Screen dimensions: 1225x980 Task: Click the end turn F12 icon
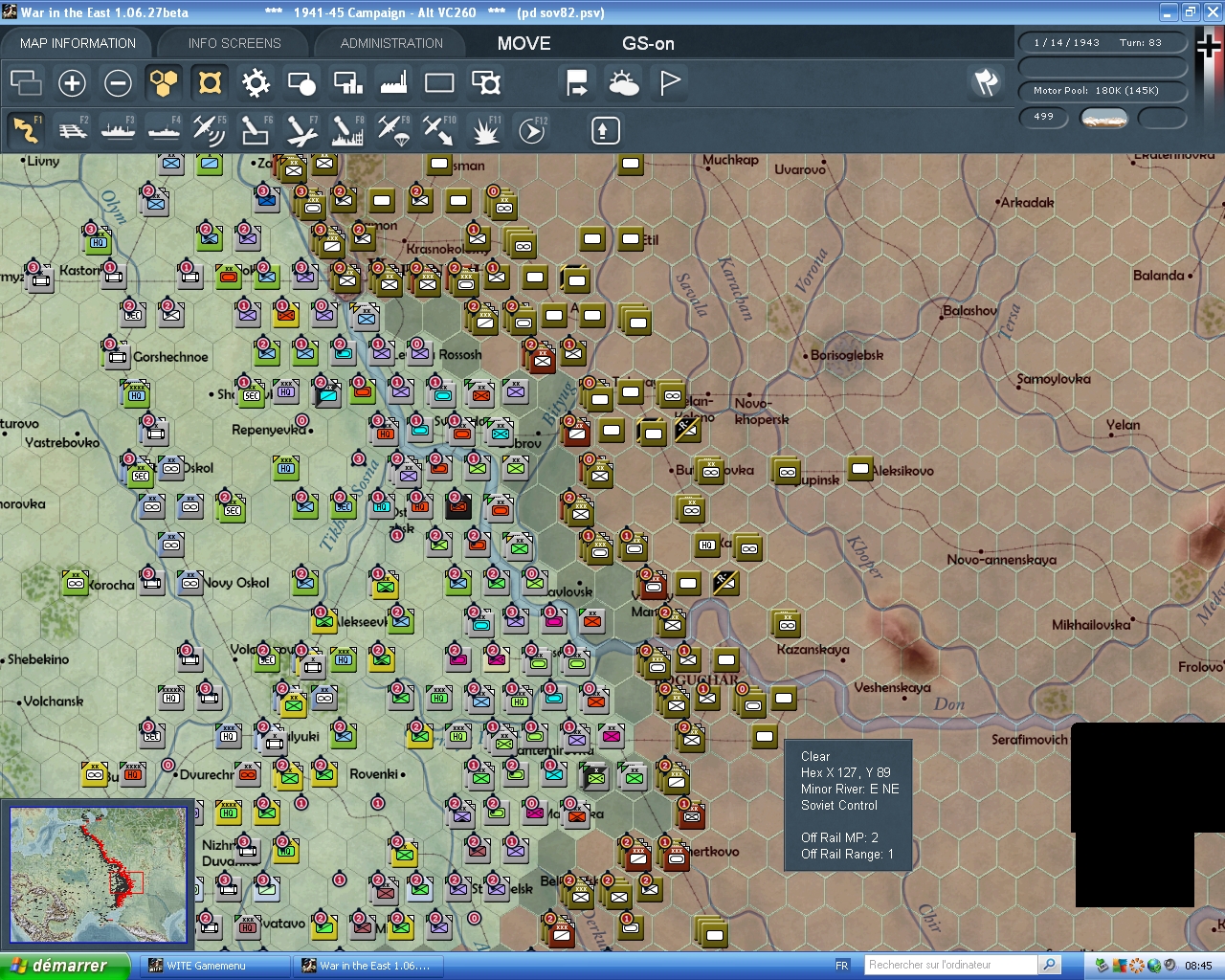(532, 130)
